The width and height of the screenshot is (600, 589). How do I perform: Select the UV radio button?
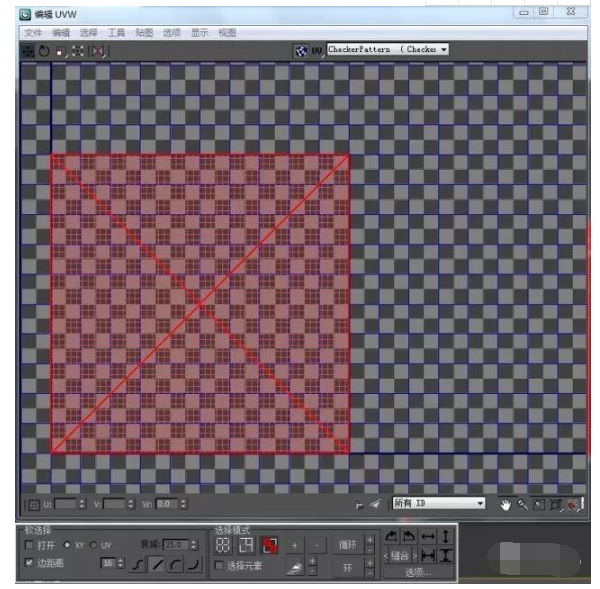coord(93,545)
